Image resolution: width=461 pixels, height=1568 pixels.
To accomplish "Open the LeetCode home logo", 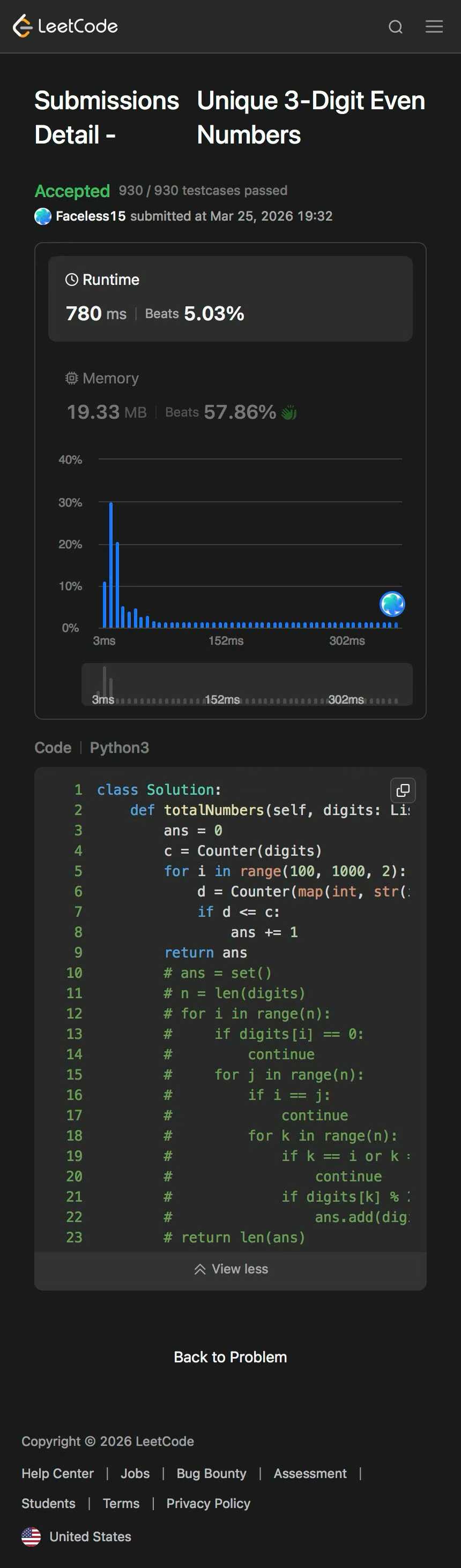I will (65, 26).
